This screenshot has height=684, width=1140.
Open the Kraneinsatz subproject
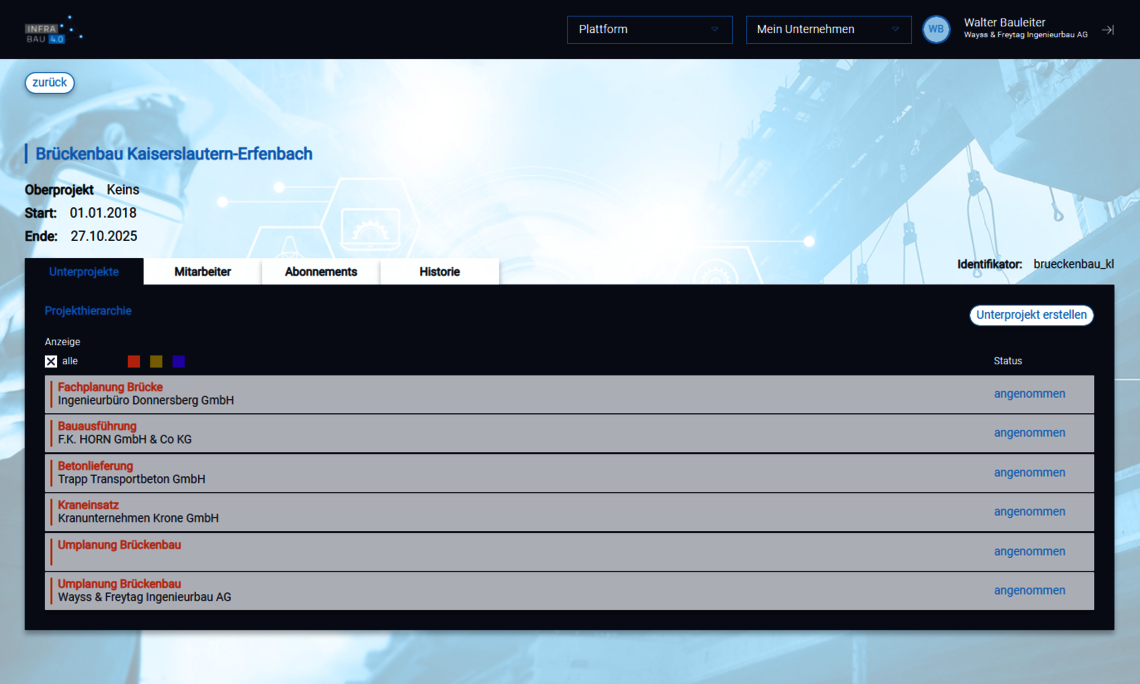pyautogui.click(x=569, y=512)
